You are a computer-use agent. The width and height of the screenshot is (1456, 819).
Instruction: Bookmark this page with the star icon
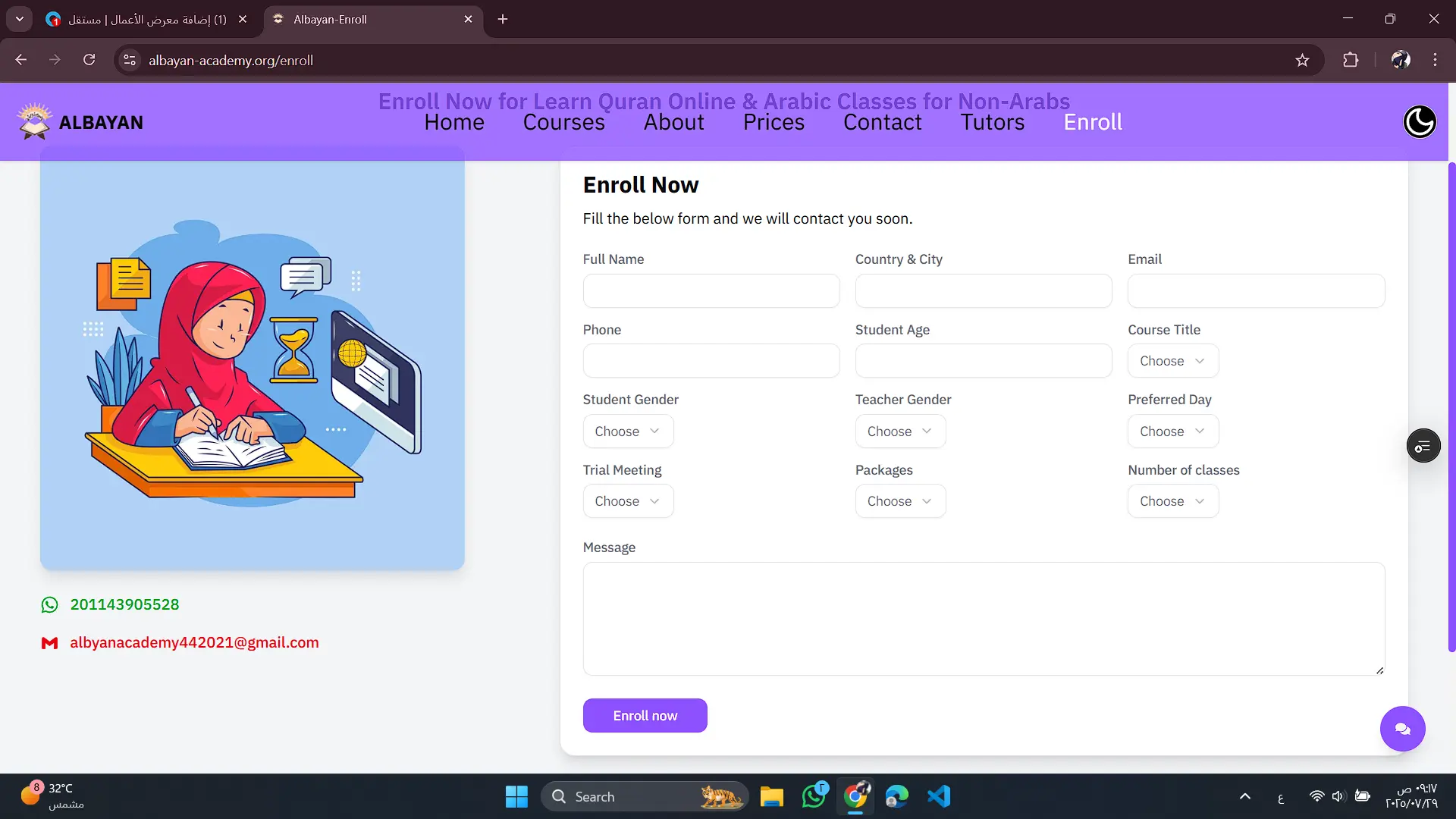click(x=1302, y=61)
